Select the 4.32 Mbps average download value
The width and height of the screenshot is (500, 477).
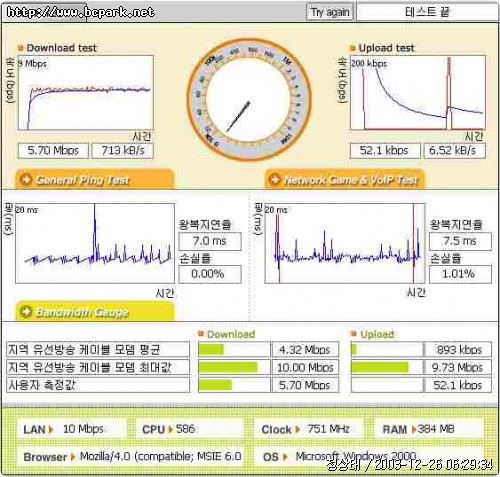305,349
